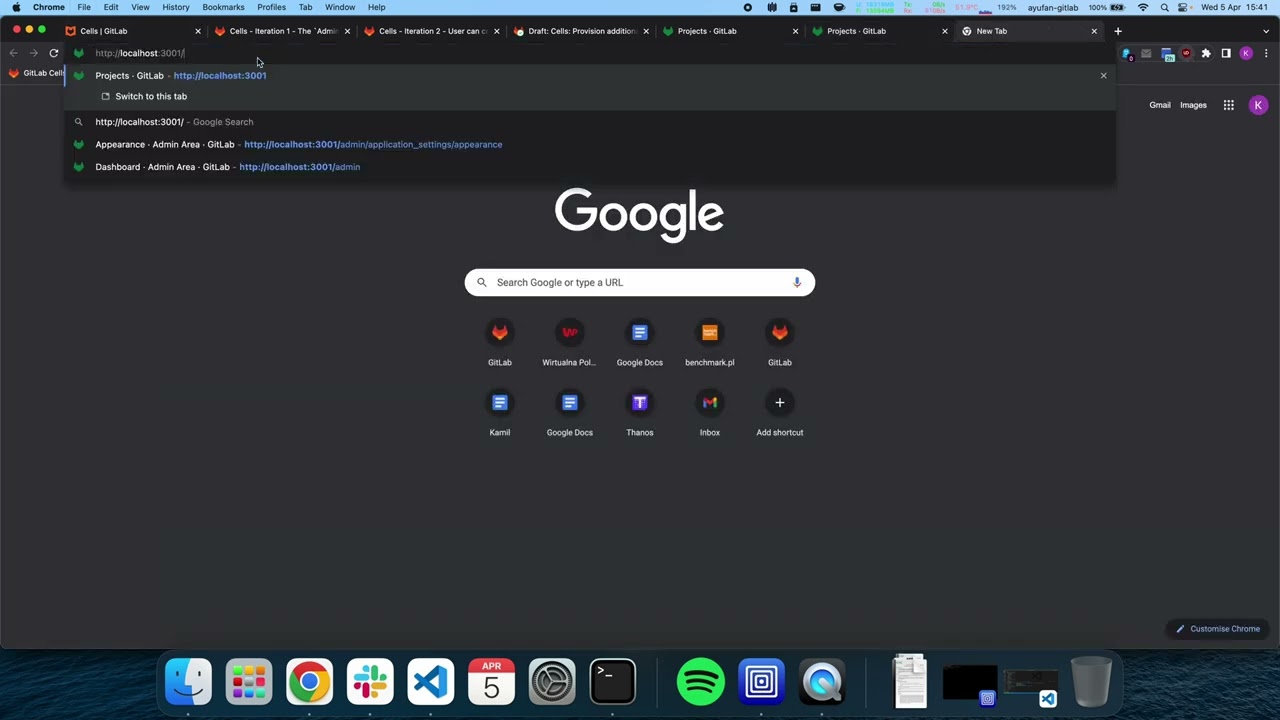Switch to the Cells - Iteration 2 tab

(x=432, y=31)
